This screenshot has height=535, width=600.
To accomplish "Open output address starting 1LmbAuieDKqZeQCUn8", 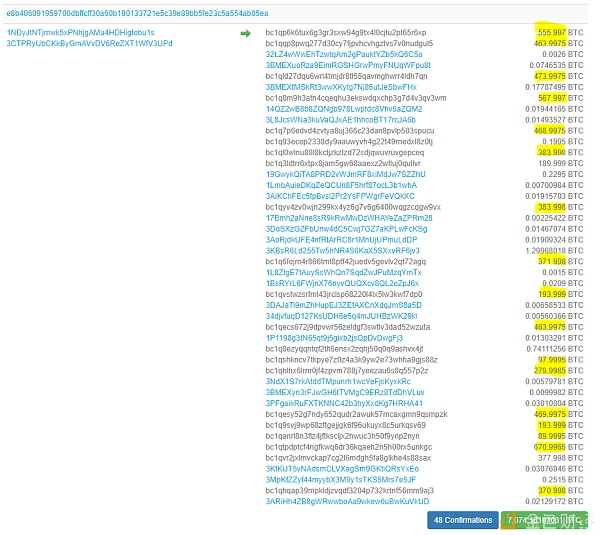I will [x=341, y=185].
